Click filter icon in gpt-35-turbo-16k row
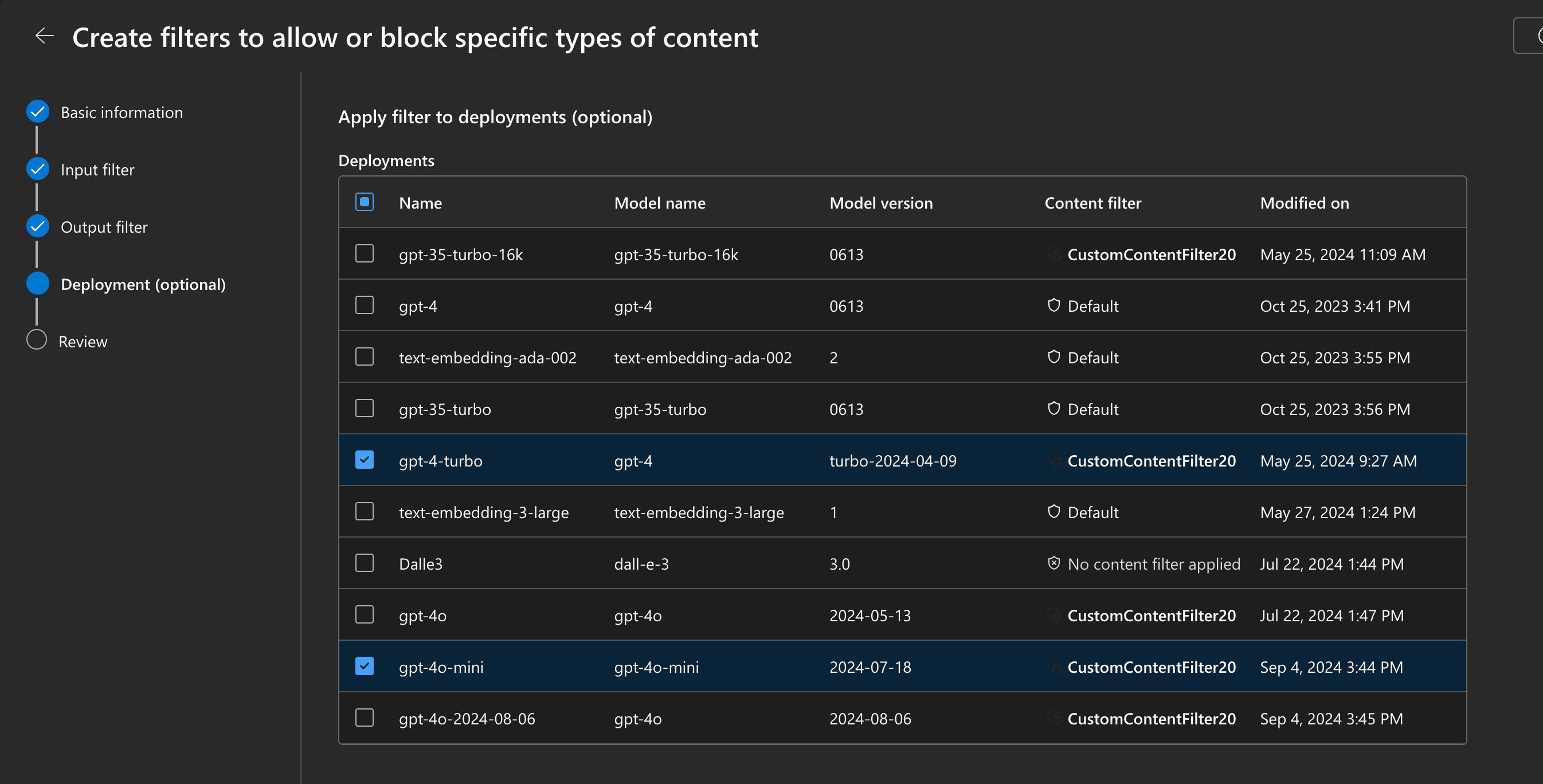This screenshot has height=784, width=1543. tap(1054, 254)
